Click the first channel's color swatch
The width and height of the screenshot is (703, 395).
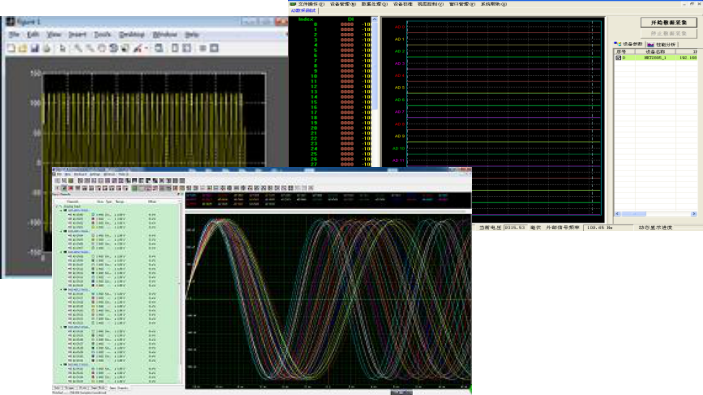(93, 215)
